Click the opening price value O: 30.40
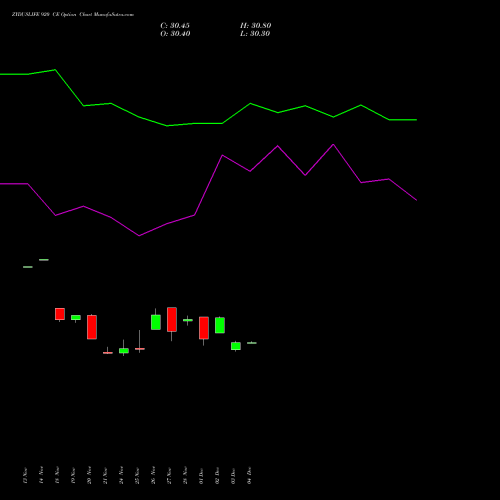500x500 pixels. click(x=175, y=34)
